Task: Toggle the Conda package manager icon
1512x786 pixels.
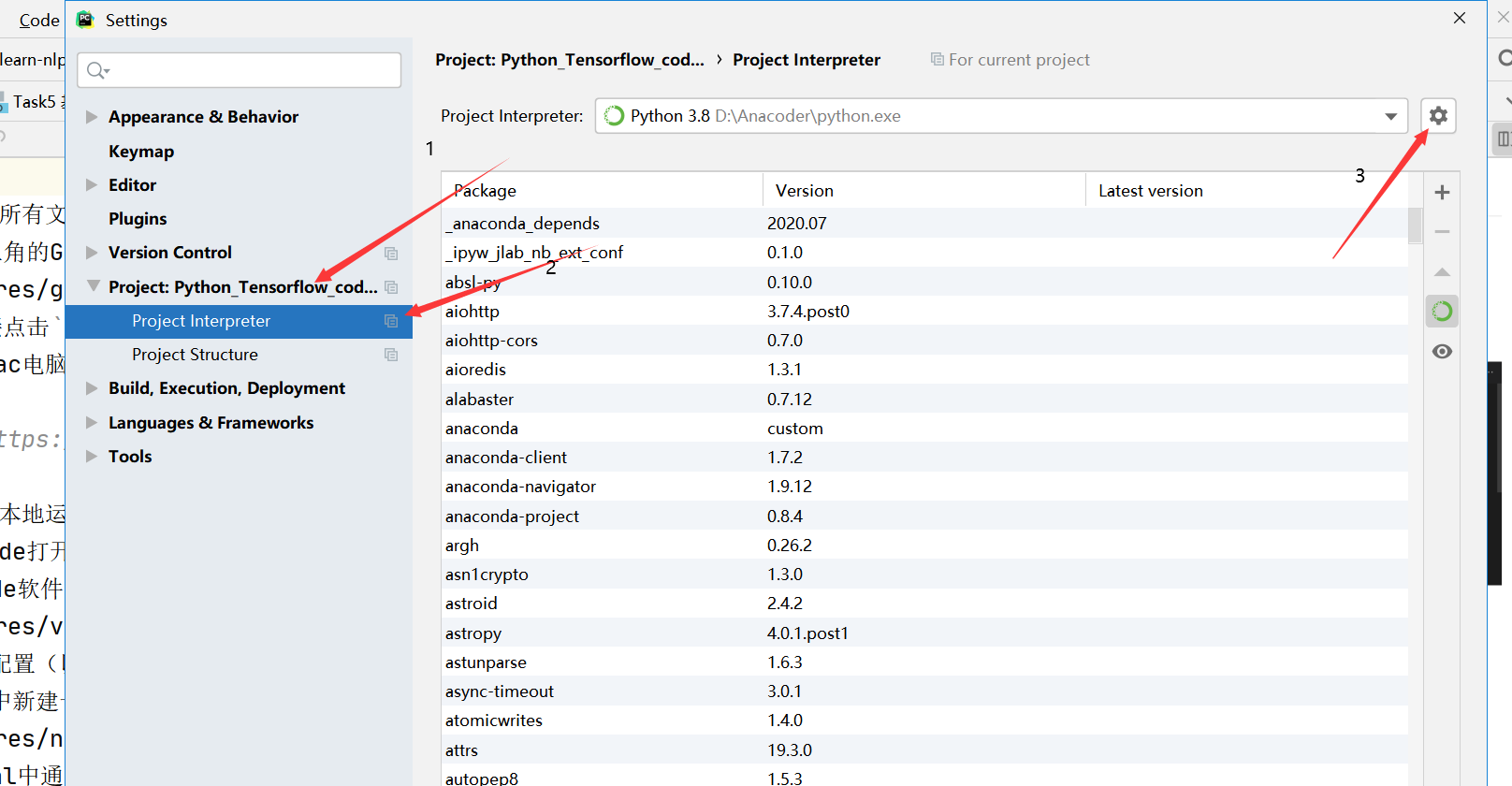Action: pos(1442,311)
